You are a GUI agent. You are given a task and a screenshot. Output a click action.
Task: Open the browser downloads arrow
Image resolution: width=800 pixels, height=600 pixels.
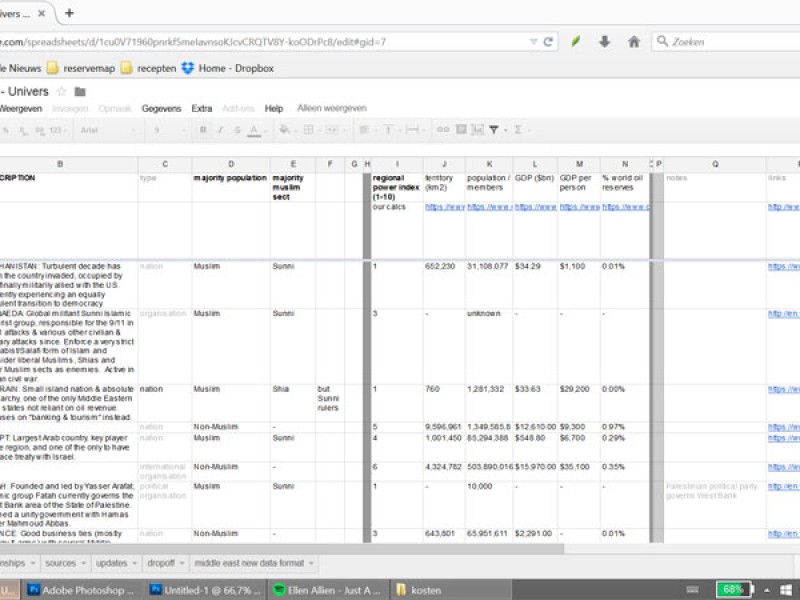point(604,42)
